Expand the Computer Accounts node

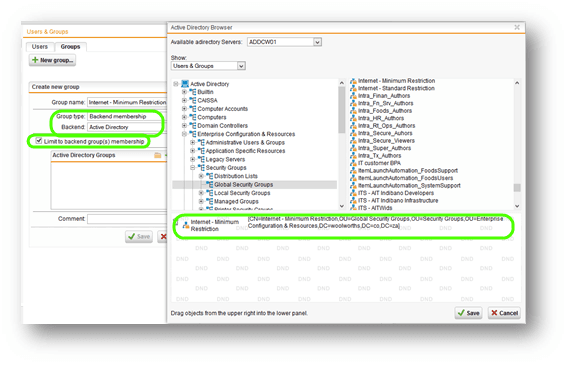click(184, 109)
